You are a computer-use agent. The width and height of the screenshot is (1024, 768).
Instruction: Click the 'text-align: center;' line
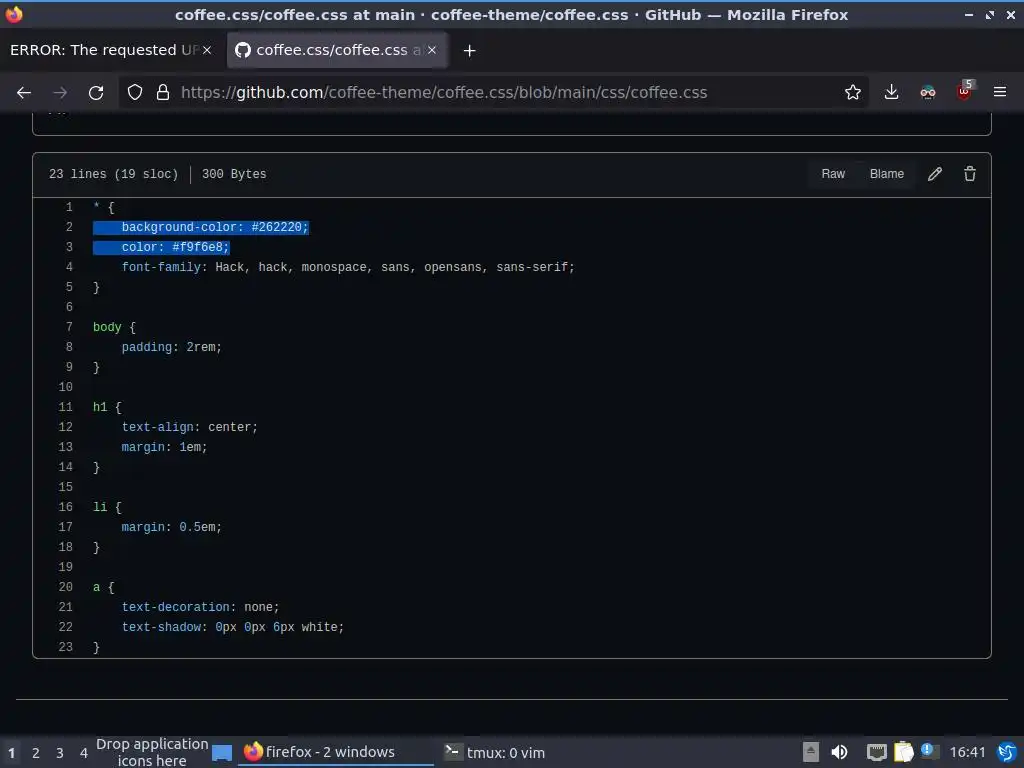point(189,427)
